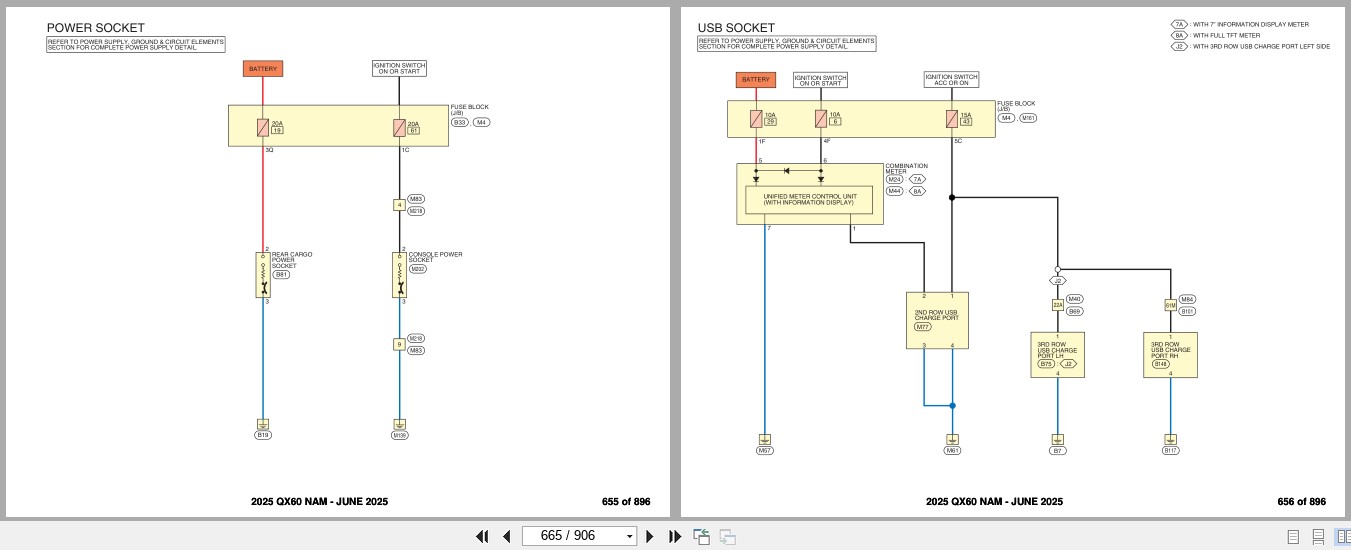Image resolution: width=1351 pixels, height=550 pixels.
Task: Click the POWER SOCKET page title
Action: pyautogui.click(x=96, y=28)
